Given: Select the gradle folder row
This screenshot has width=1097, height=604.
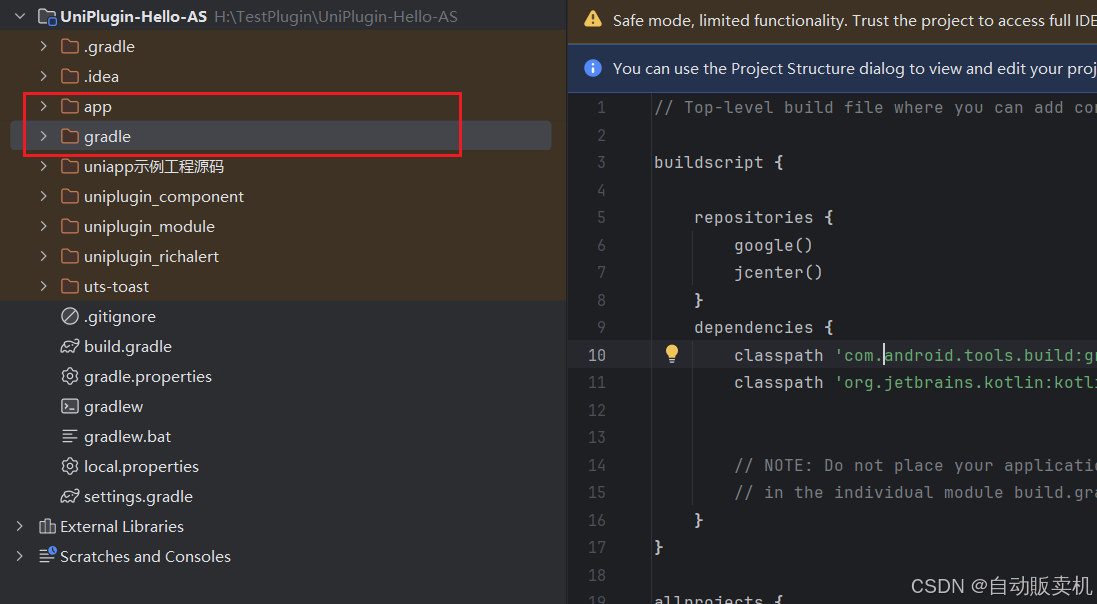Looking at the screenshot, I should tap(281, 136).
